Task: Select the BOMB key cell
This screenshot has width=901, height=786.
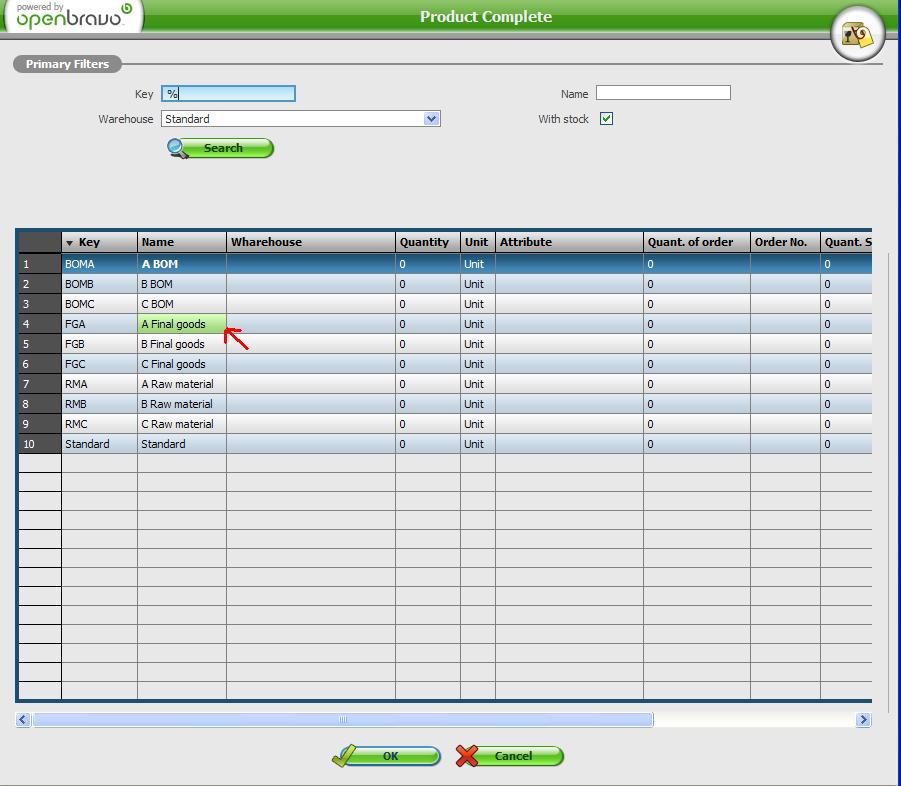Action: tap(99, 284)
